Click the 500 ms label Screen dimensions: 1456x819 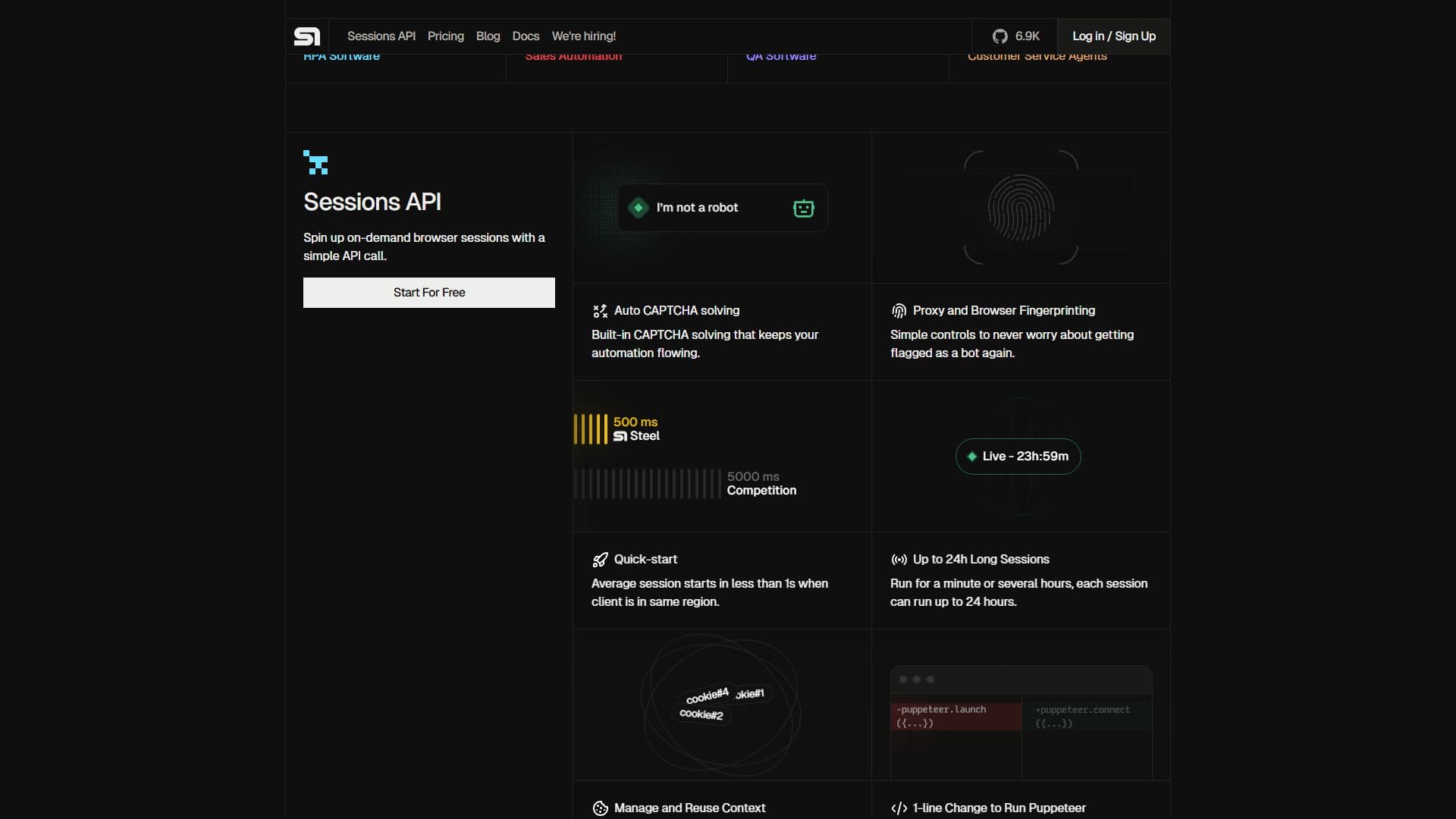pos(635,422)
